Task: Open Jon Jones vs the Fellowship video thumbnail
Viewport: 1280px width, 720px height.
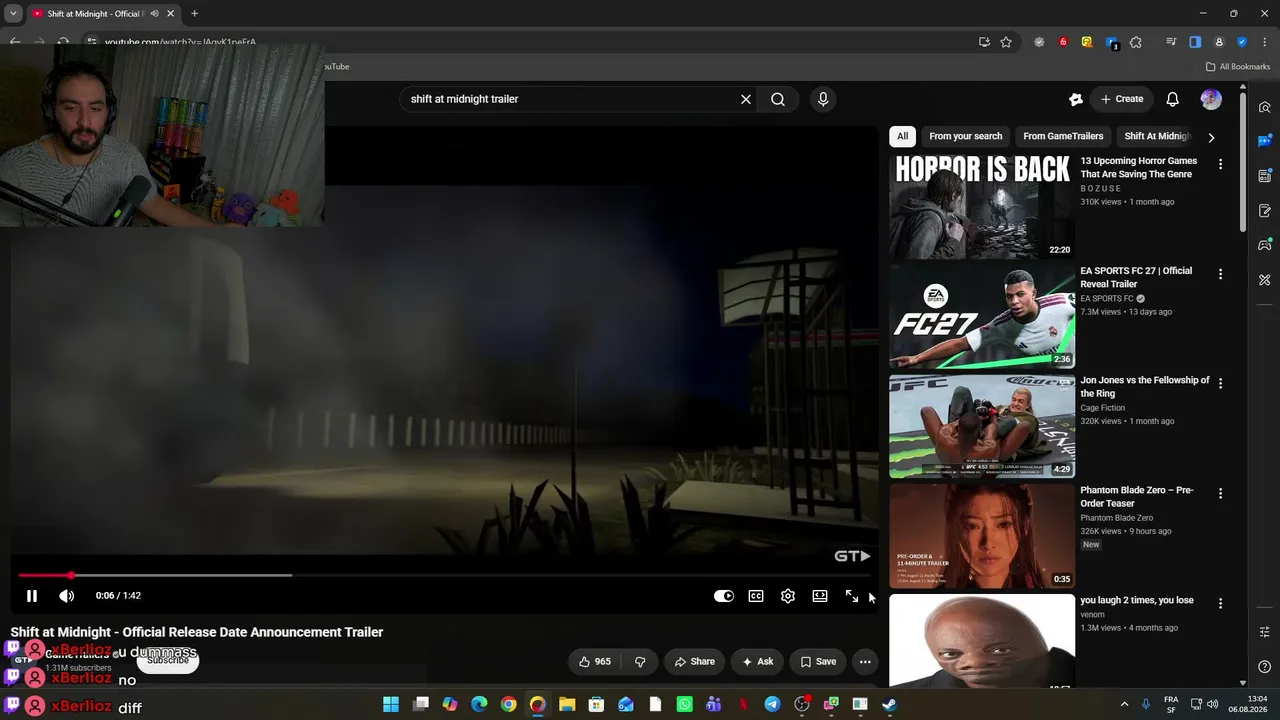Action: click(982, 426)
